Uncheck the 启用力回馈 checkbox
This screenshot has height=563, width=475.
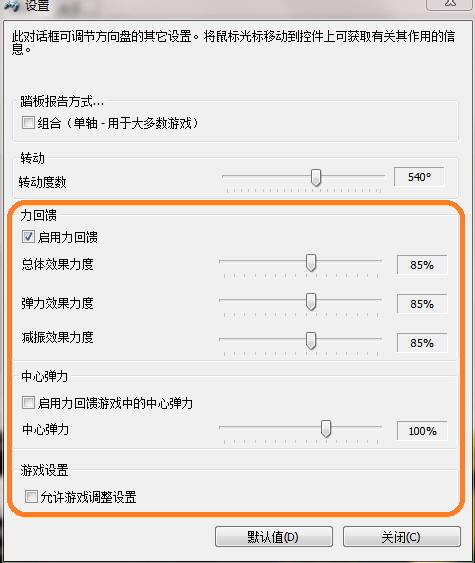click(28, 237)
